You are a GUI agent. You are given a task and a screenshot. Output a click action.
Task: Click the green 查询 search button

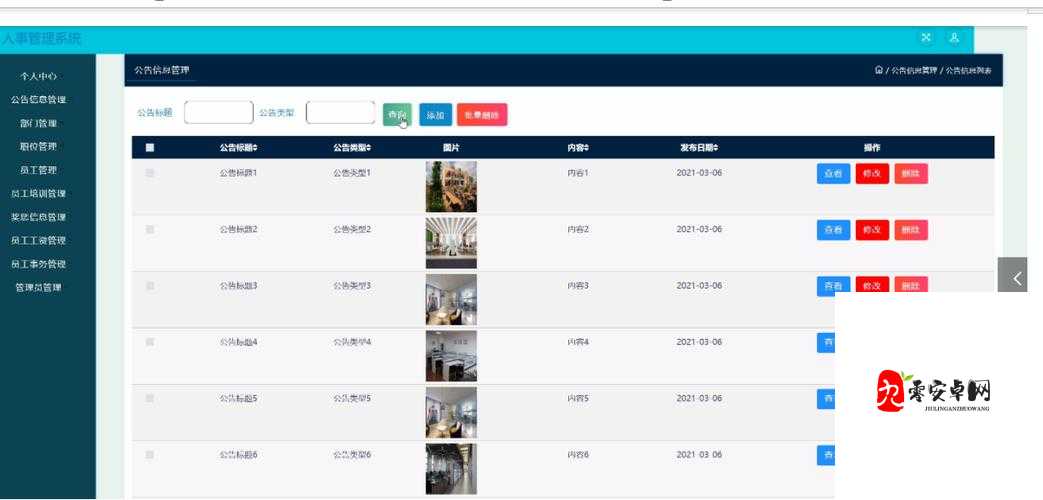click(397, 115)
